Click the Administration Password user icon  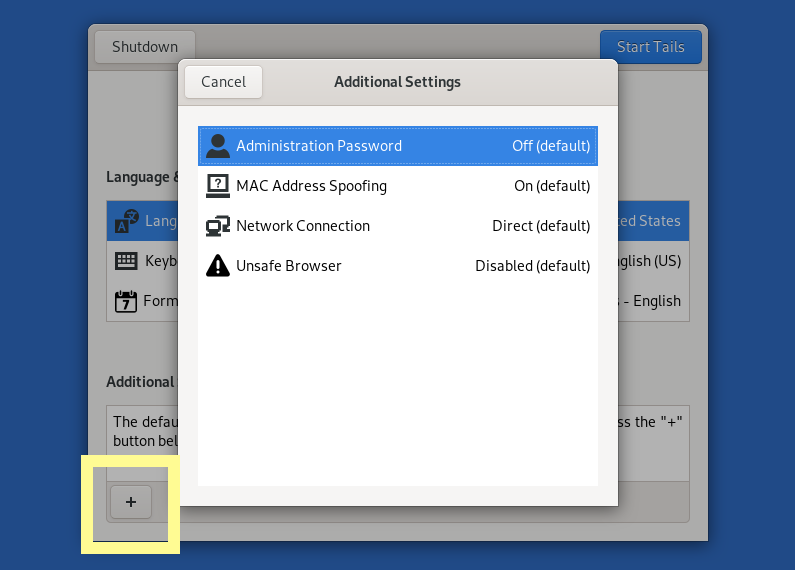217,146
